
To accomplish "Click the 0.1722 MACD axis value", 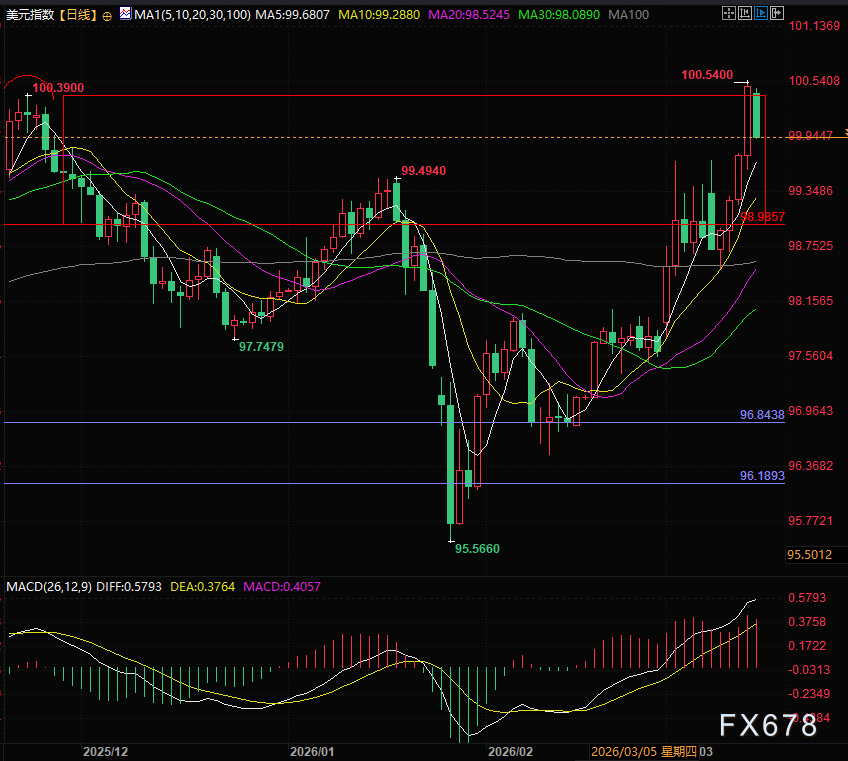I will click(807, 646).
